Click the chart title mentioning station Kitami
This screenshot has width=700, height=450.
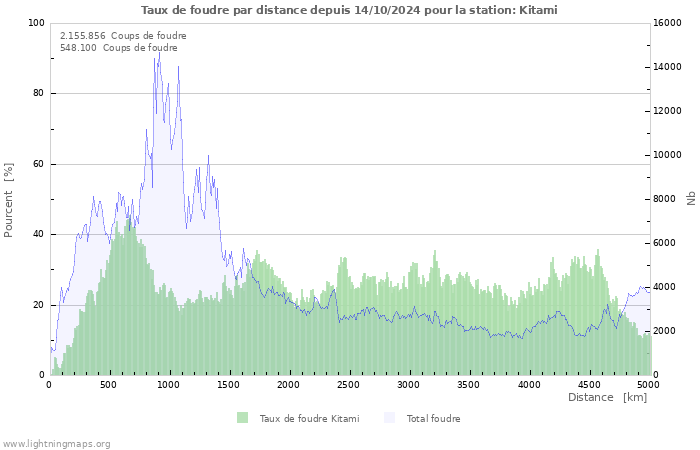[350, 10]
